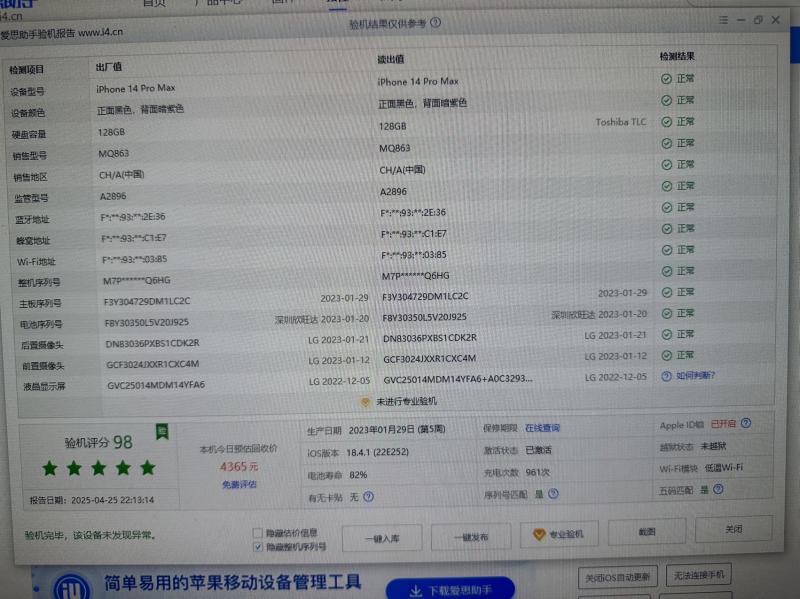800x599 pixels.
Task: Click the help icon beside Apple ID锁 已开启
Action: tap(746, 423)
